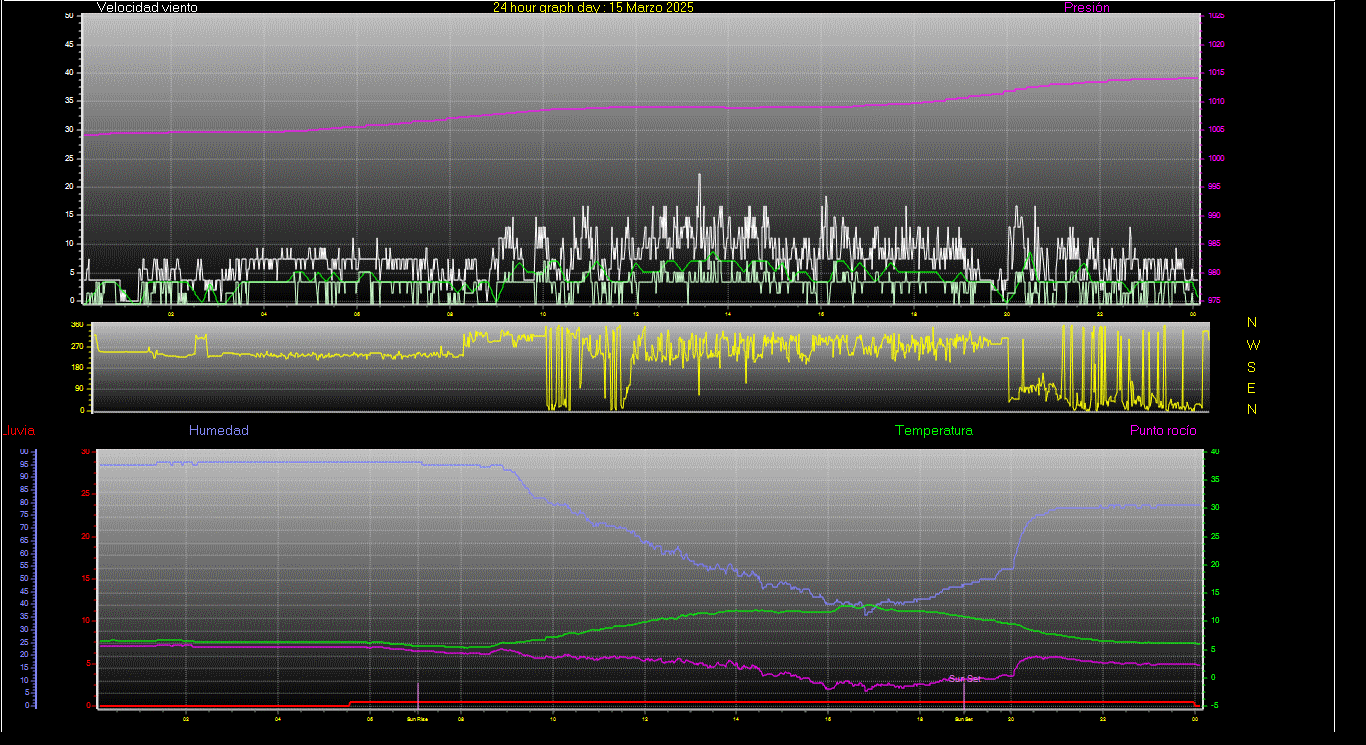Click the '1020' pressure axis value
Viewport: 1366px width, 745px height.
click(1216, 45)
